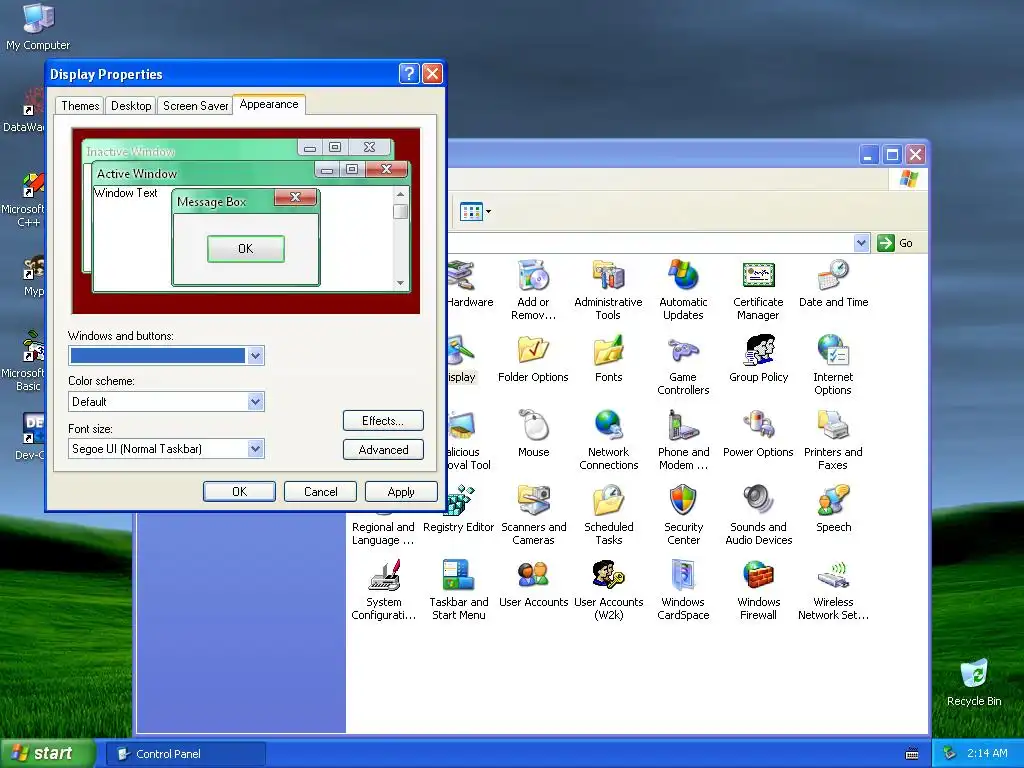Open Scheduled Tasks icon
1024x768 pixels.
click(x=609, y=515)
